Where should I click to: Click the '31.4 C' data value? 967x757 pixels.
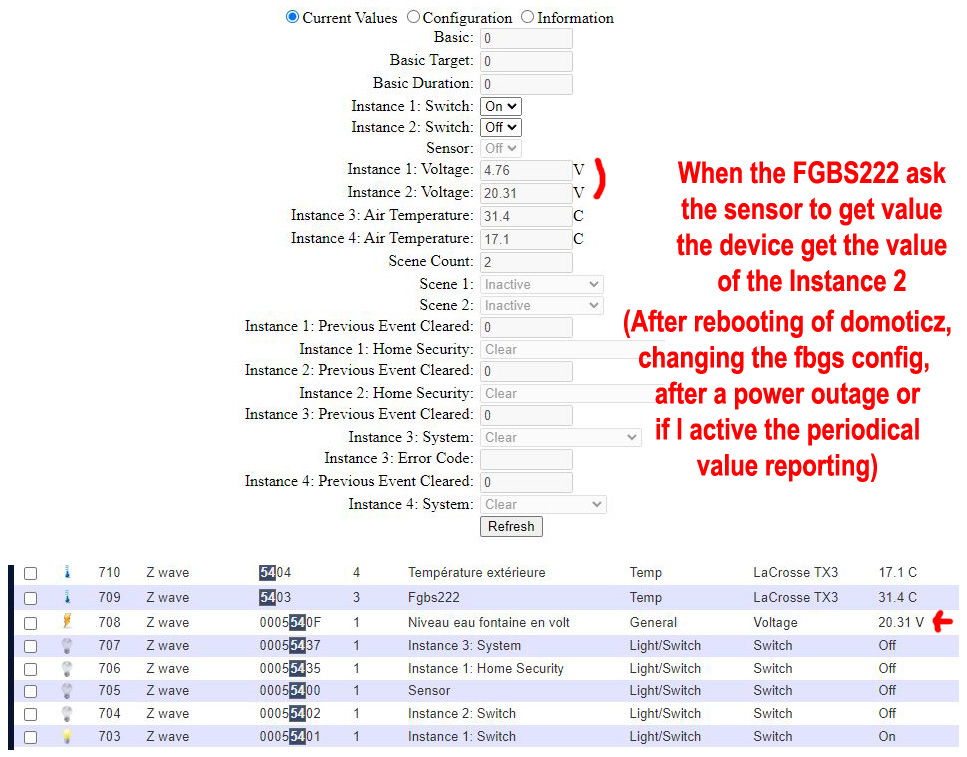(897, 597)
